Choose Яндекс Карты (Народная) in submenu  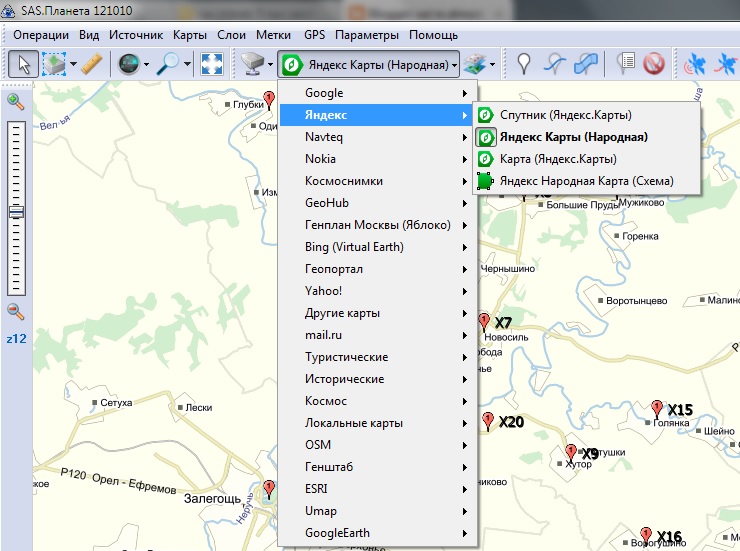click(586, 137)
